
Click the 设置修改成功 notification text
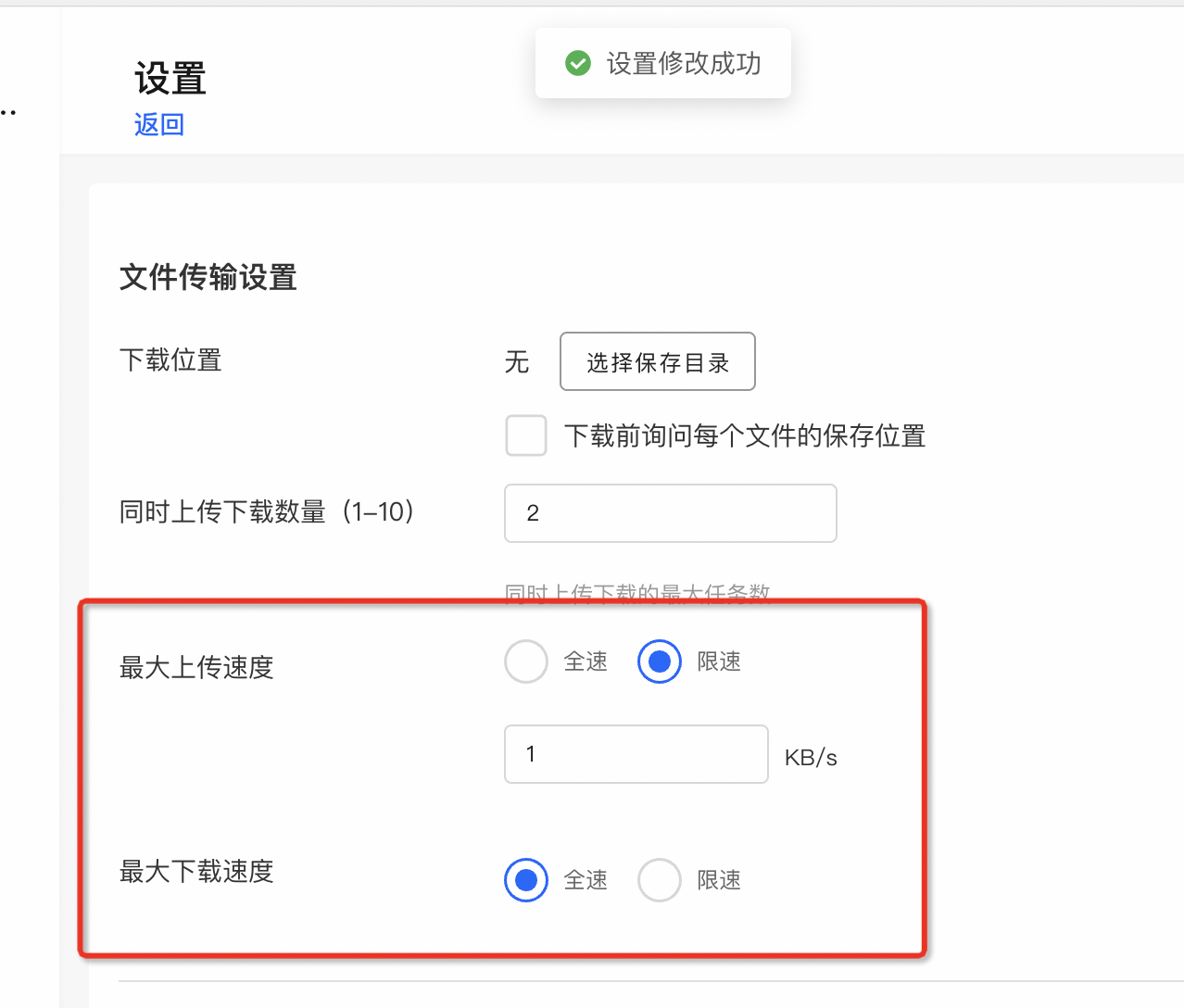coord(684,63)
